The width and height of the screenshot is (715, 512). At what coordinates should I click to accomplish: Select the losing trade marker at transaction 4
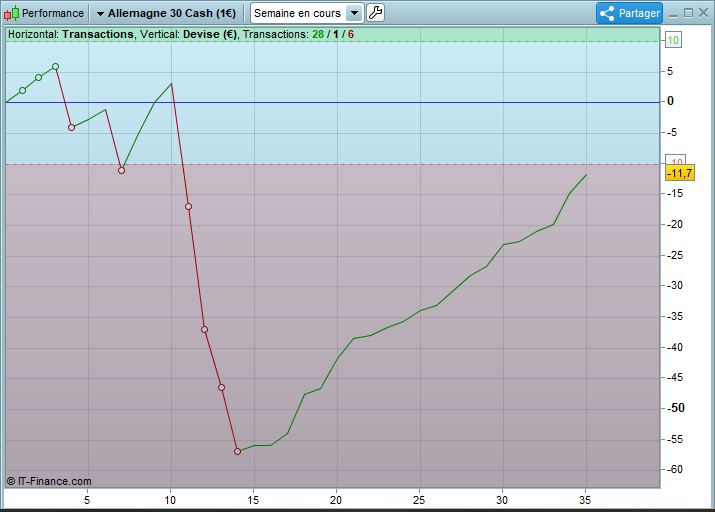pyautogui.click(x=72, y=128)
